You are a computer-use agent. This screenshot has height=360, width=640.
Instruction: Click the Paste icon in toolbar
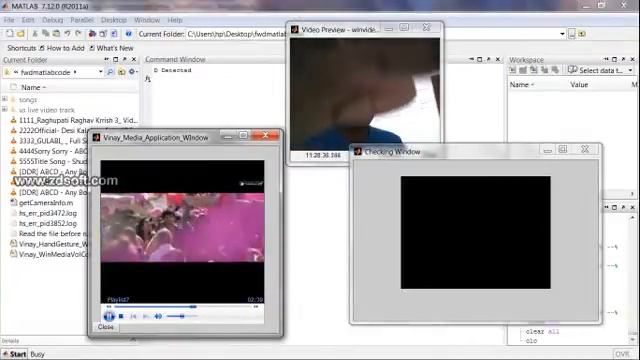pos(56,33)
